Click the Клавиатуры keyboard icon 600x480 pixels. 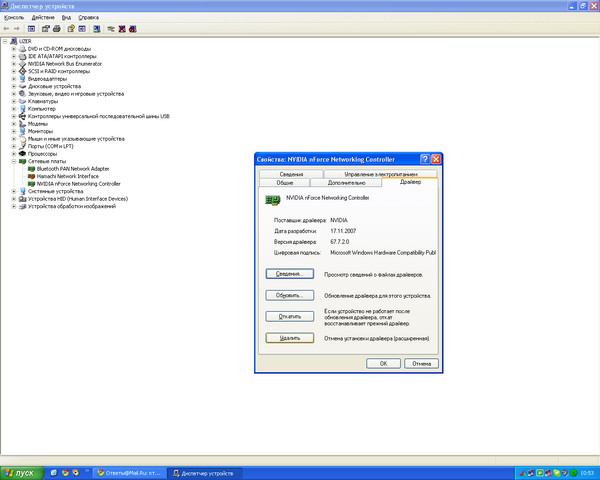(23, 101)
